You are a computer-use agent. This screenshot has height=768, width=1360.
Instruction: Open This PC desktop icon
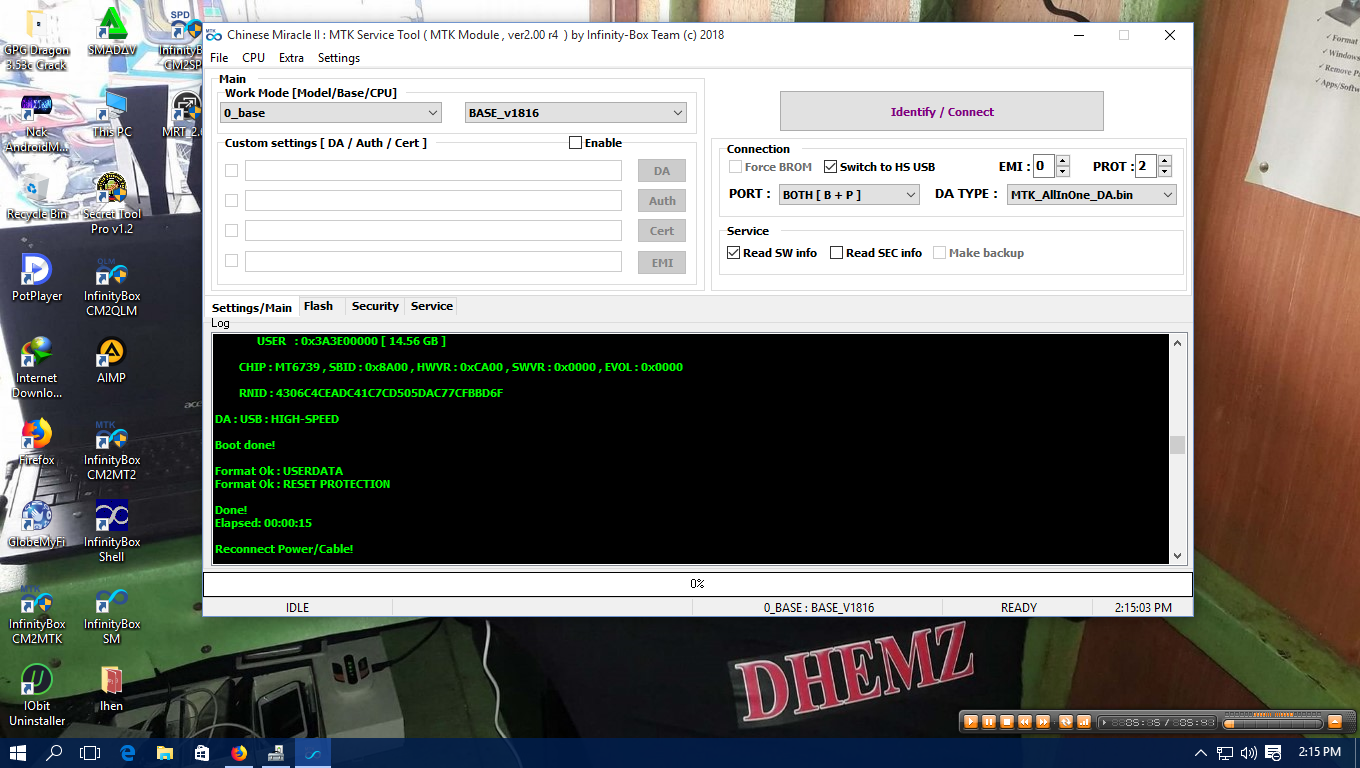(x=111, y=115)
